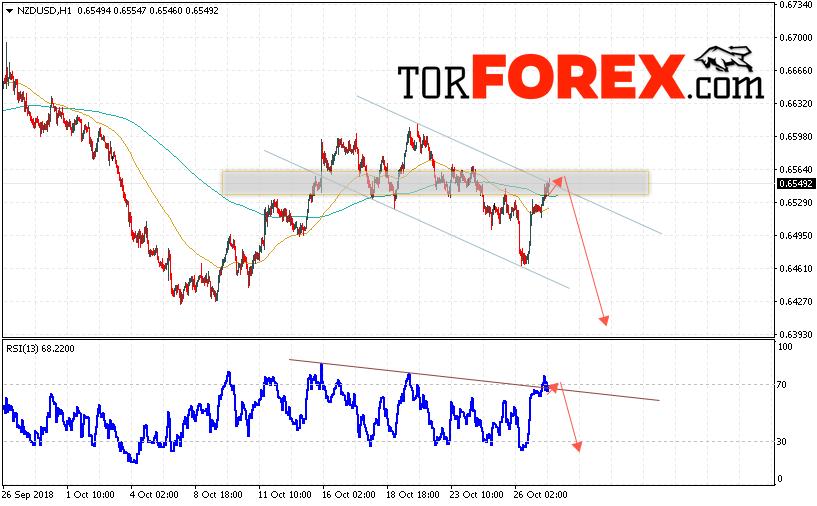The width and height of the screenshot is (817, 506).
Task: Select the current price tag 0.65492
Action: tap(796, 183)
